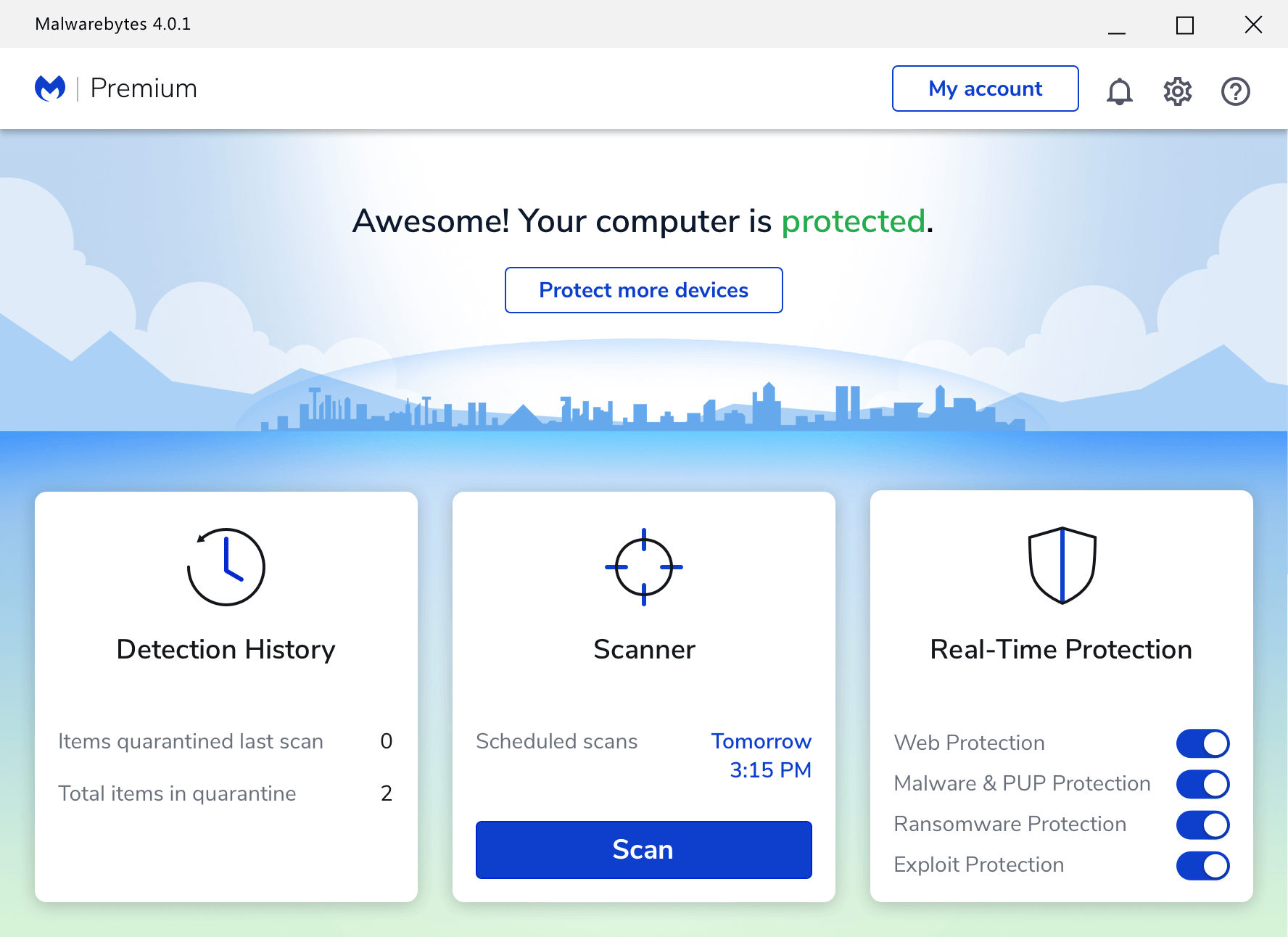Click the Malwarebytes 4.0.1 title text
Image resolution: width=1288 pixels, height=937 pixels.
(x=113, y=24)
